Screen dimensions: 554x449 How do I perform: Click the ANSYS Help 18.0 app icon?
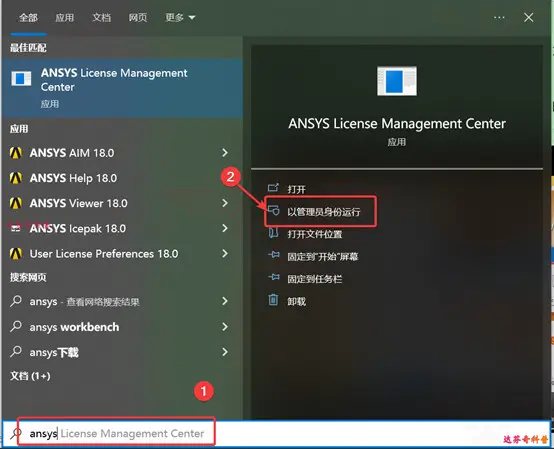coord(16,178)
